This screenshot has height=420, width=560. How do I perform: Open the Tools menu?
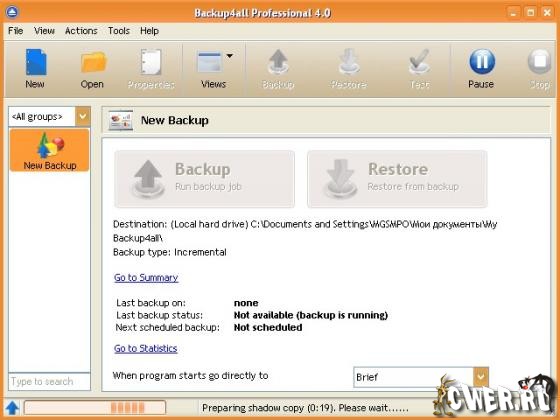click(119, 31)
